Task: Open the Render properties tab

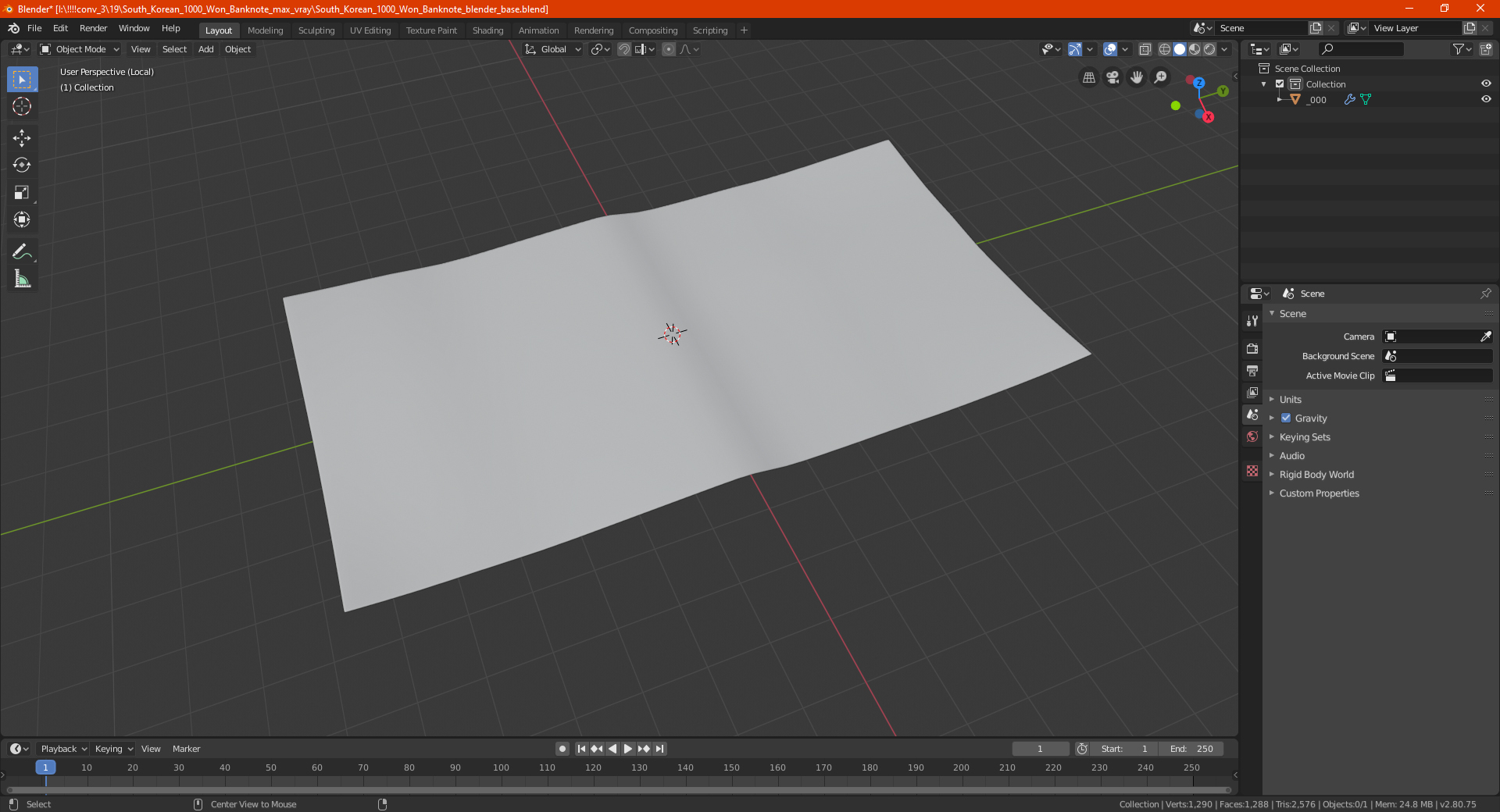Action: 1252,348
